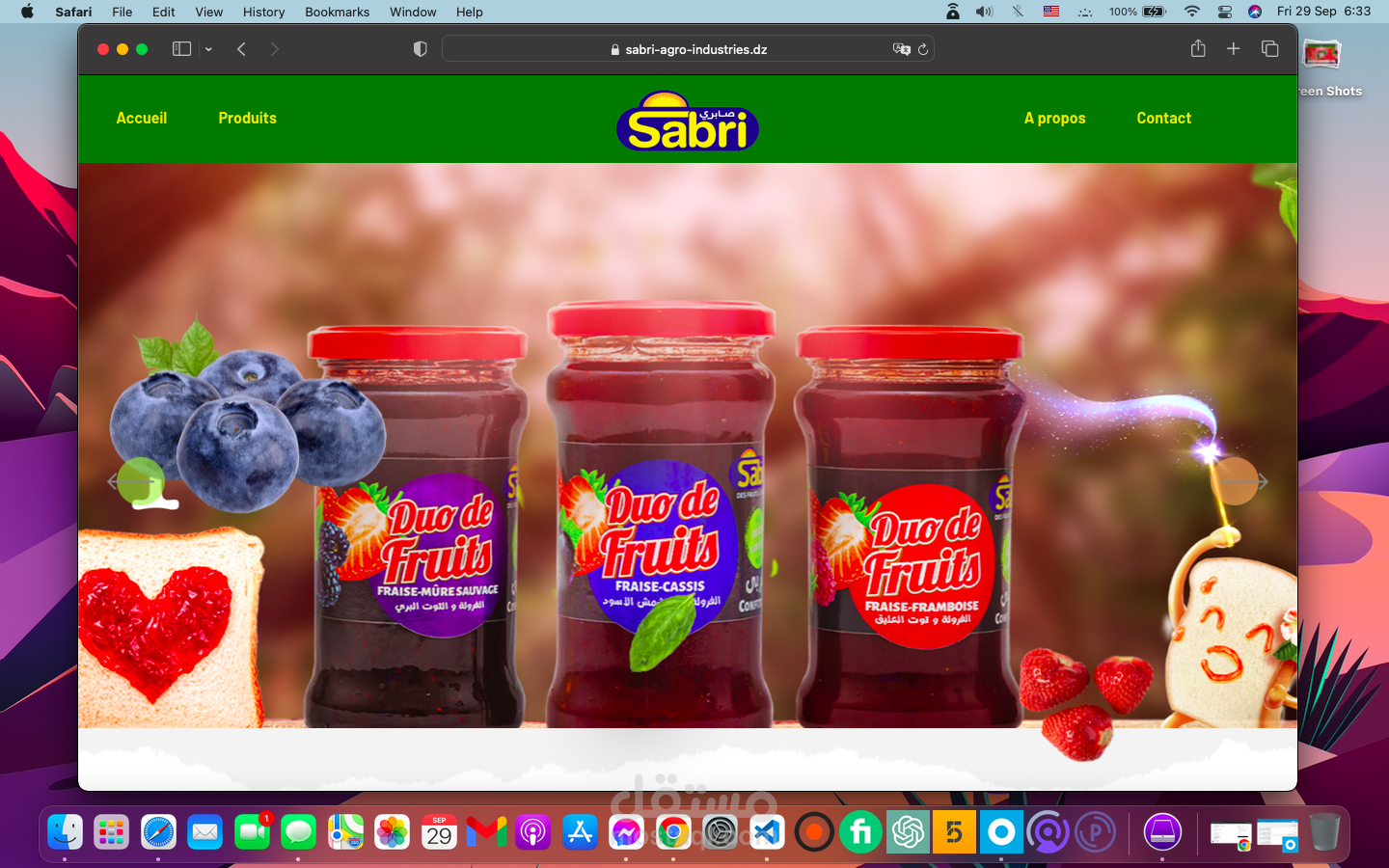
Task: Check battery status at 100%
Action: [1138, 12]
